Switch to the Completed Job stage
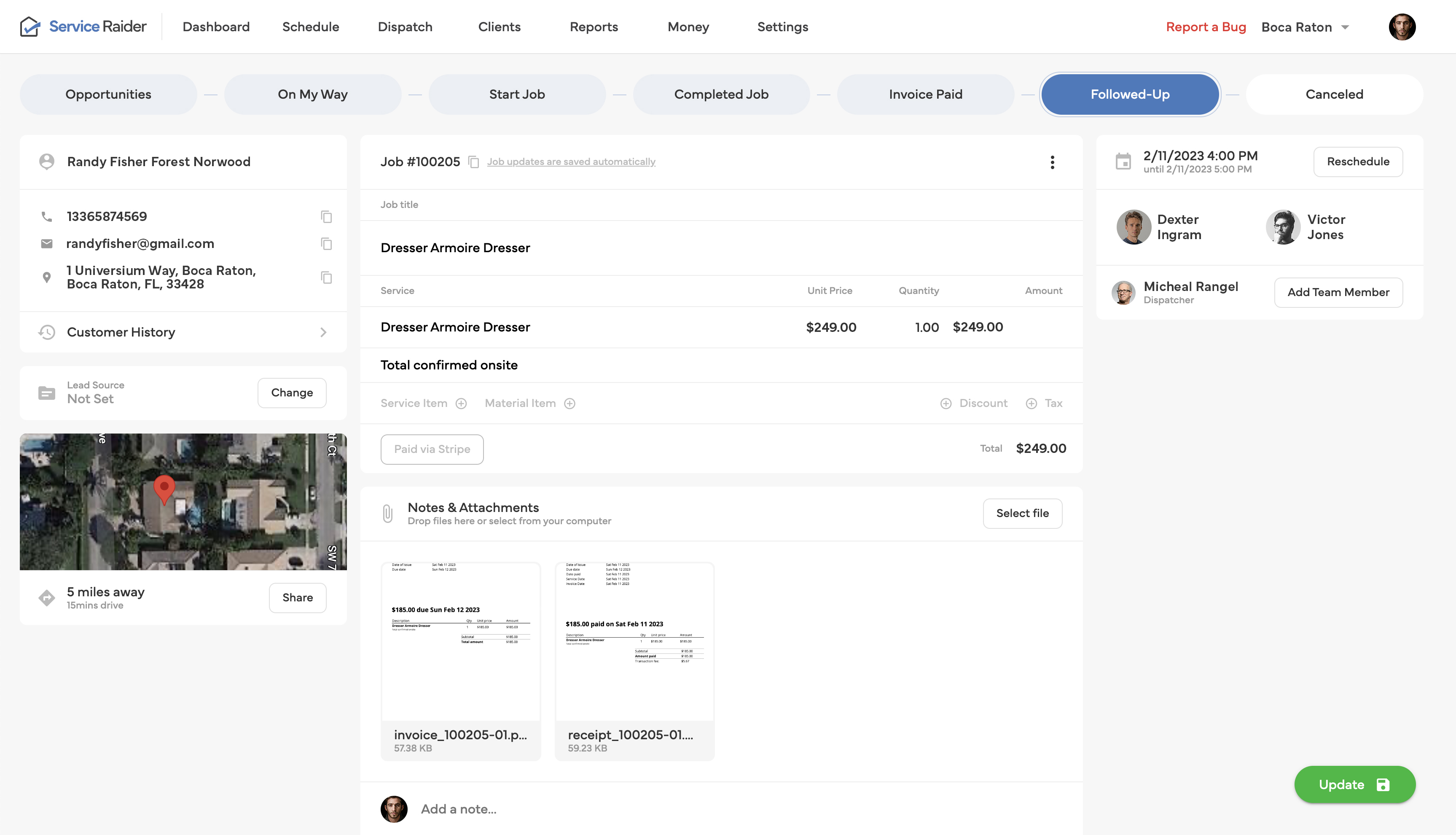The width and height of the screenshot is (1456, 835). (721, 94)
